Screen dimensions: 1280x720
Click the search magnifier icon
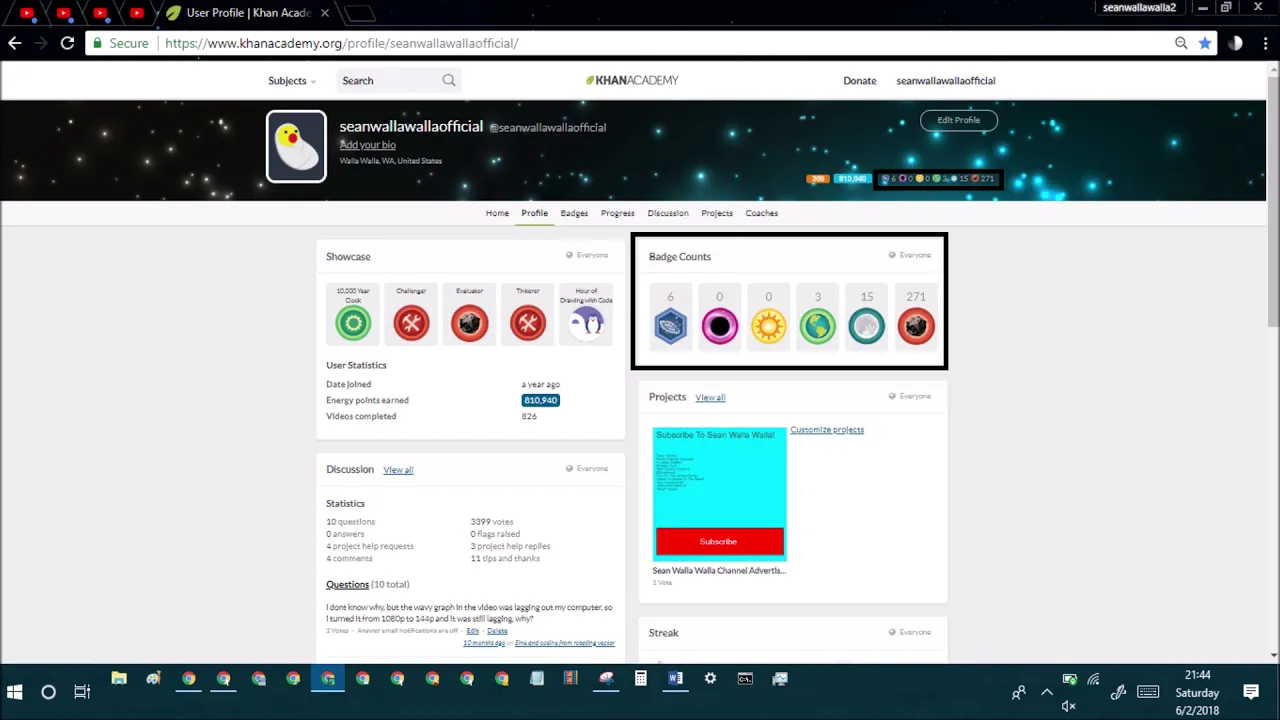pos(449,80)
